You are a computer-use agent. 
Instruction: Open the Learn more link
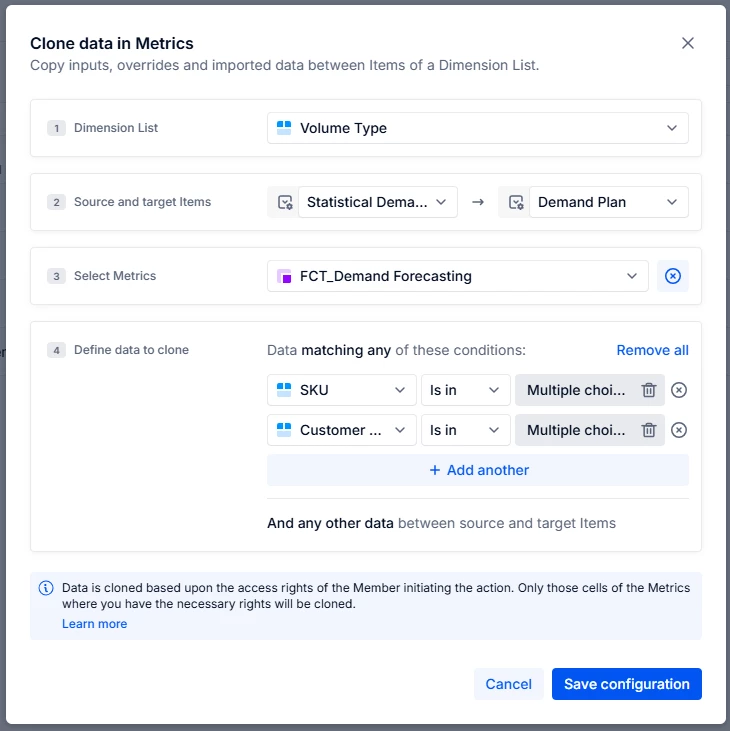point(94,624)
